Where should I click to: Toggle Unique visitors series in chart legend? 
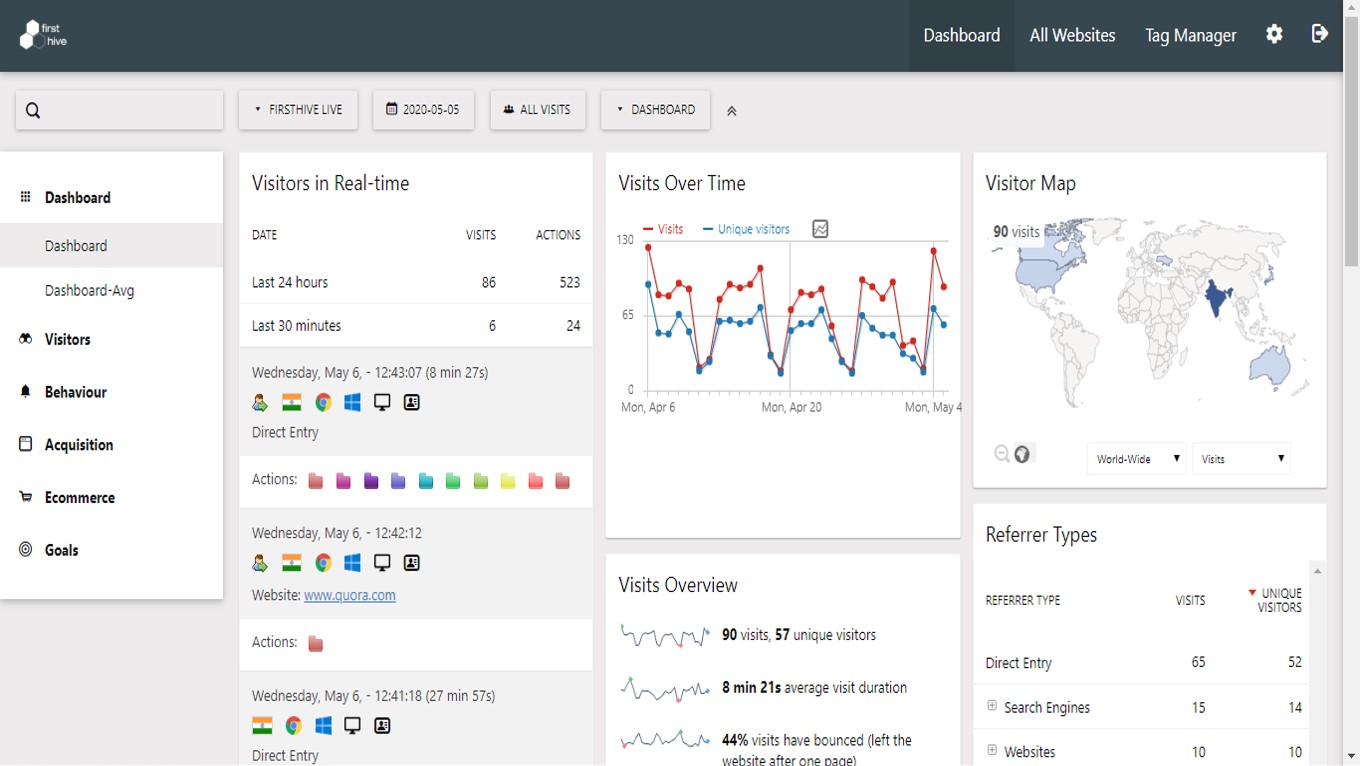point(746,229)
